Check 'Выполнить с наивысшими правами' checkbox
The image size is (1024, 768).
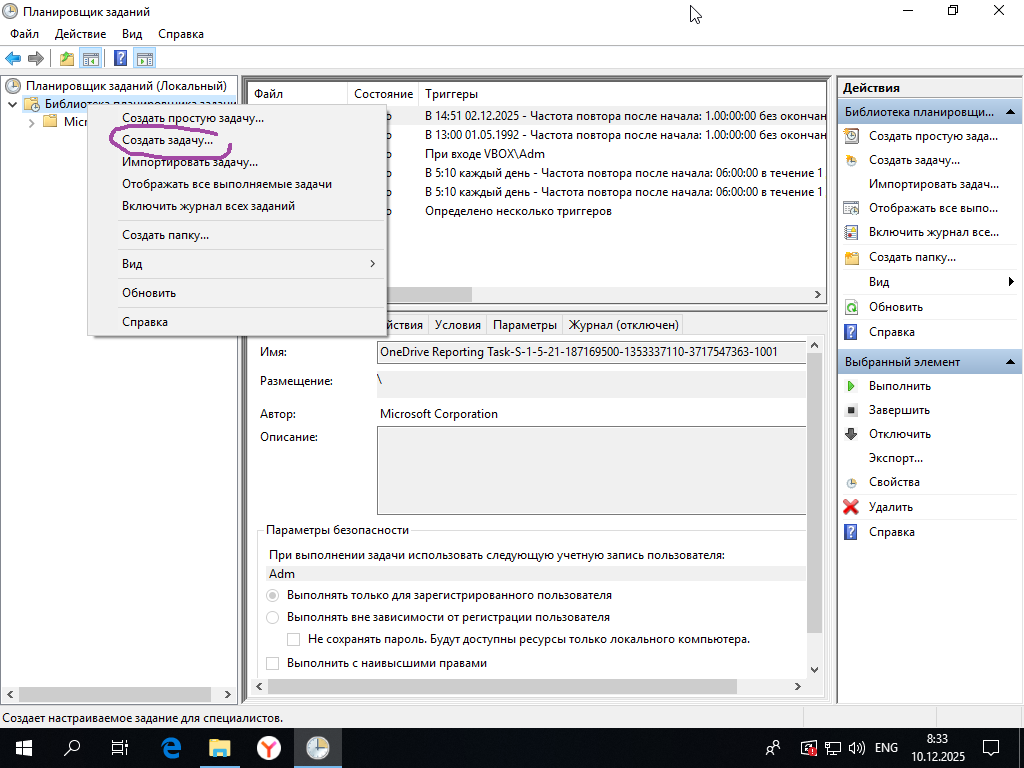pos(273,664)
